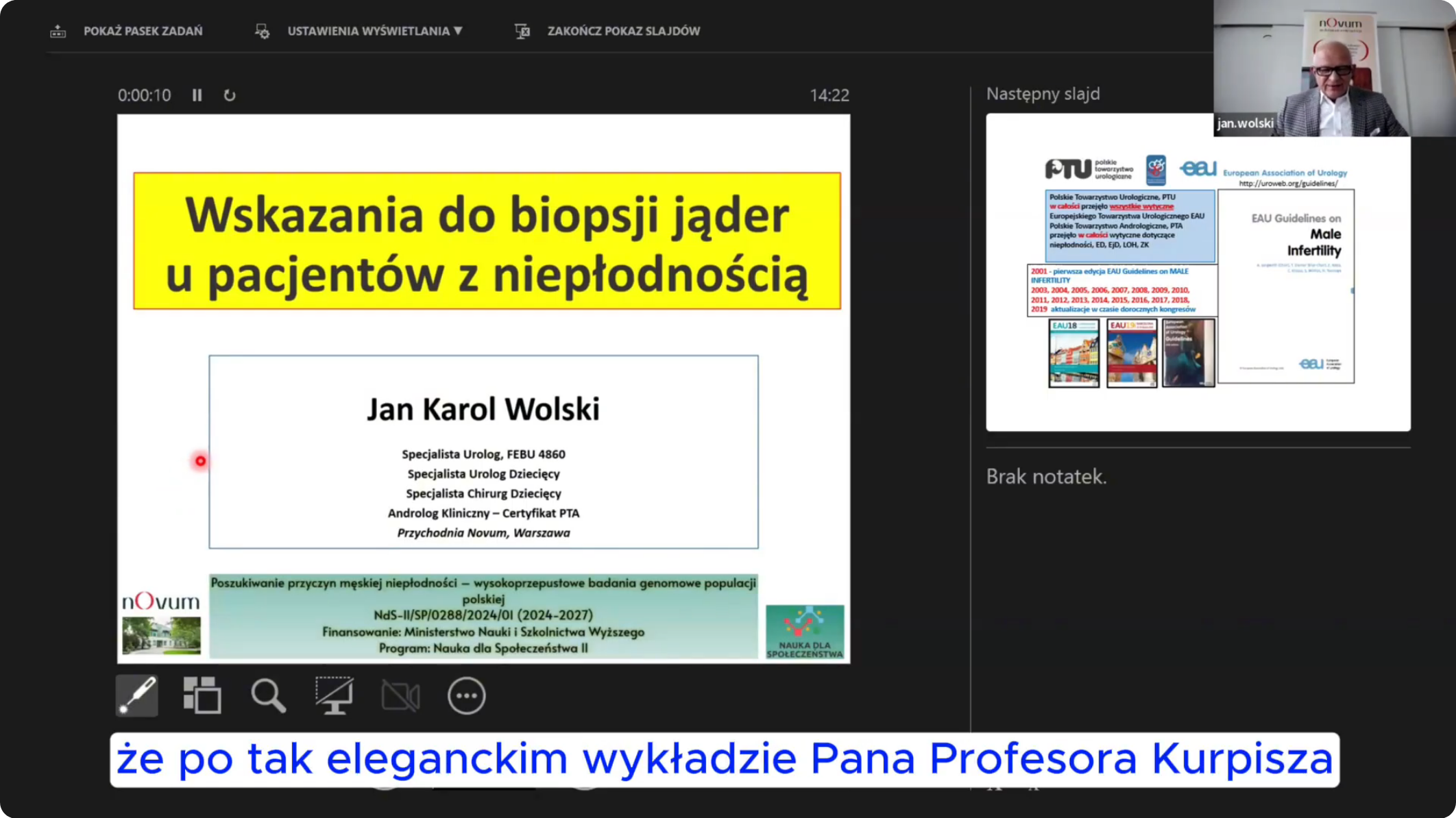The height and width of the screenshot is (818, 1456).
Task: Click the display settings monitor icon
Action: pos(262,31)
